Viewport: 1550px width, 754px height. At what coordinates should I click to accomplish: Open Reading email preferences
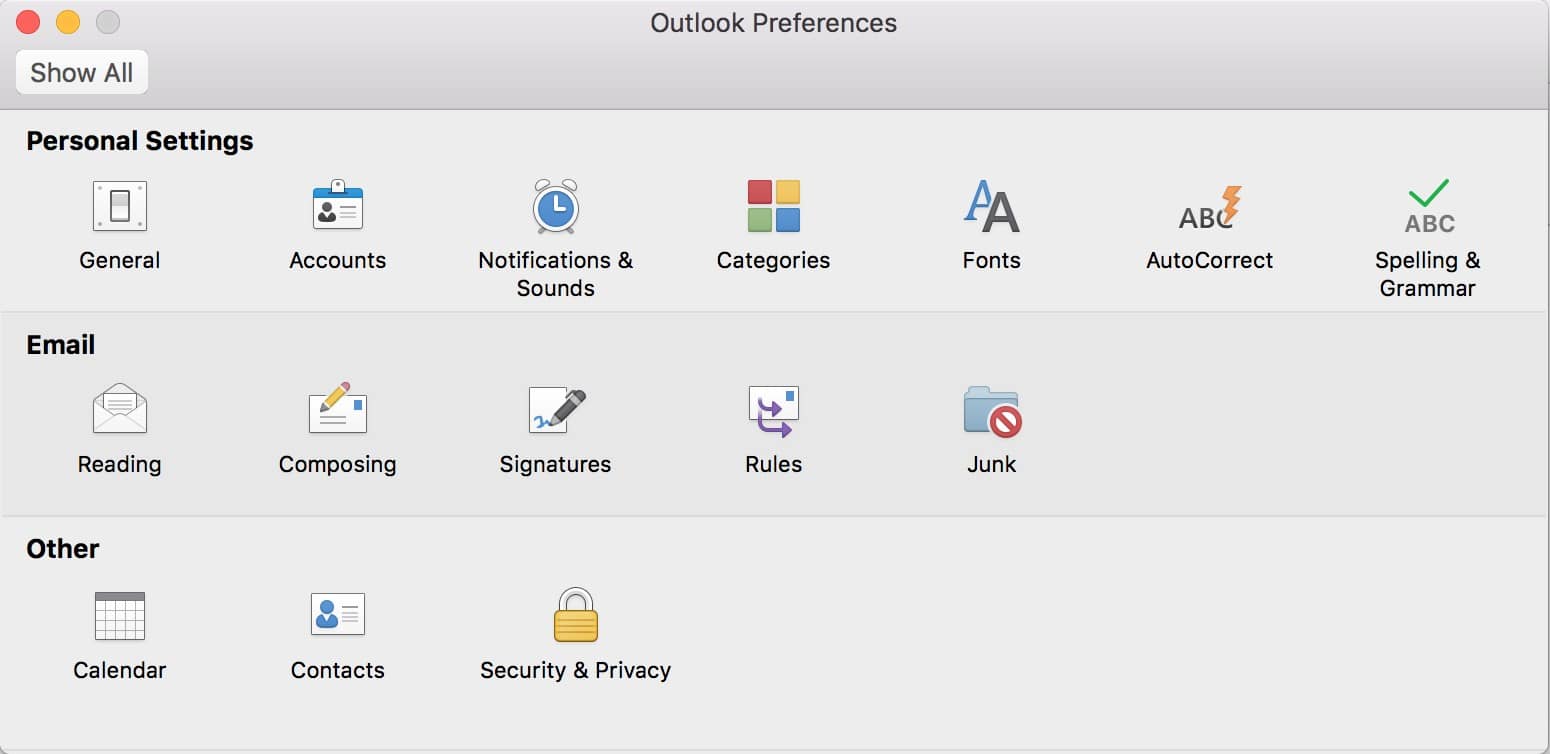coord(120,410)
